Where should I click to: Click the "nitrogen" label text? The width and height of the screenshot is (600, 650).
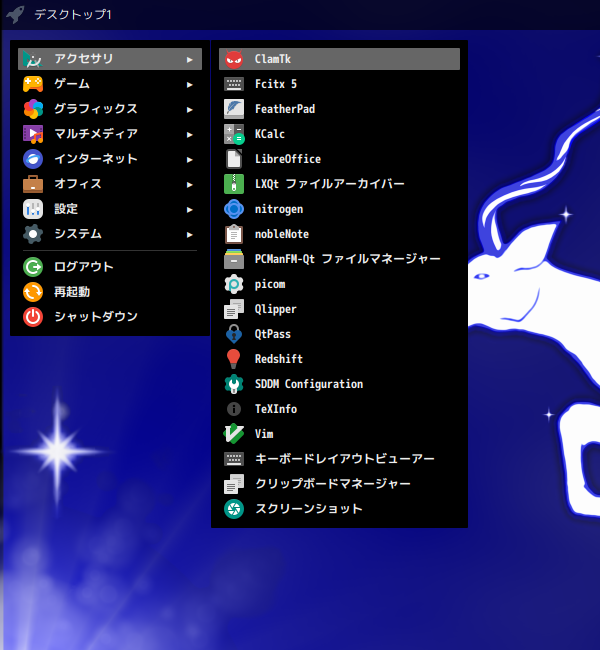(x=279, y=209)
